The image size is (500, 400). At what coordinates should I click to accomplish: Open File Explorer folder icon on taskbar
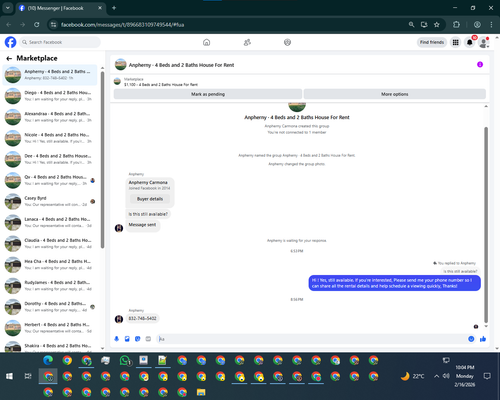point(201,392)
